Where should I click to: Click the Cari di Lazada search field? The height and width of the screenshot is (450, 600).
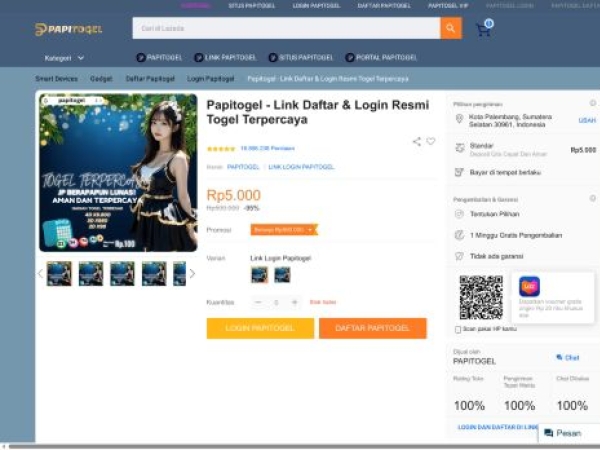(286, 29)
